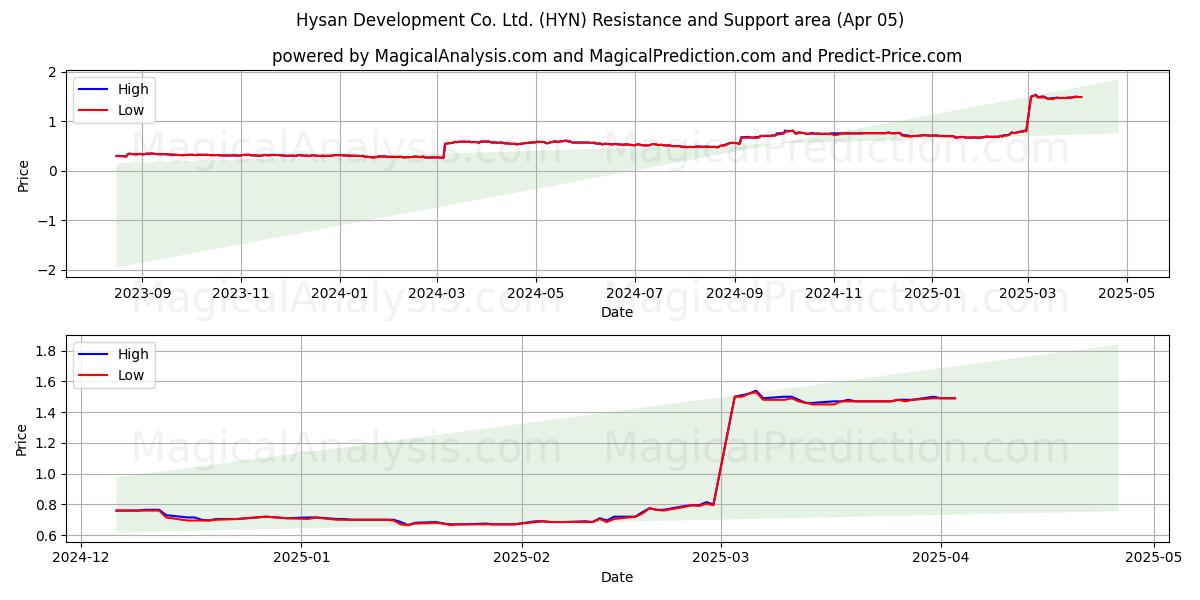
Task: Click the 'Date' axis label under bottom chart
Action: [617, 577]
